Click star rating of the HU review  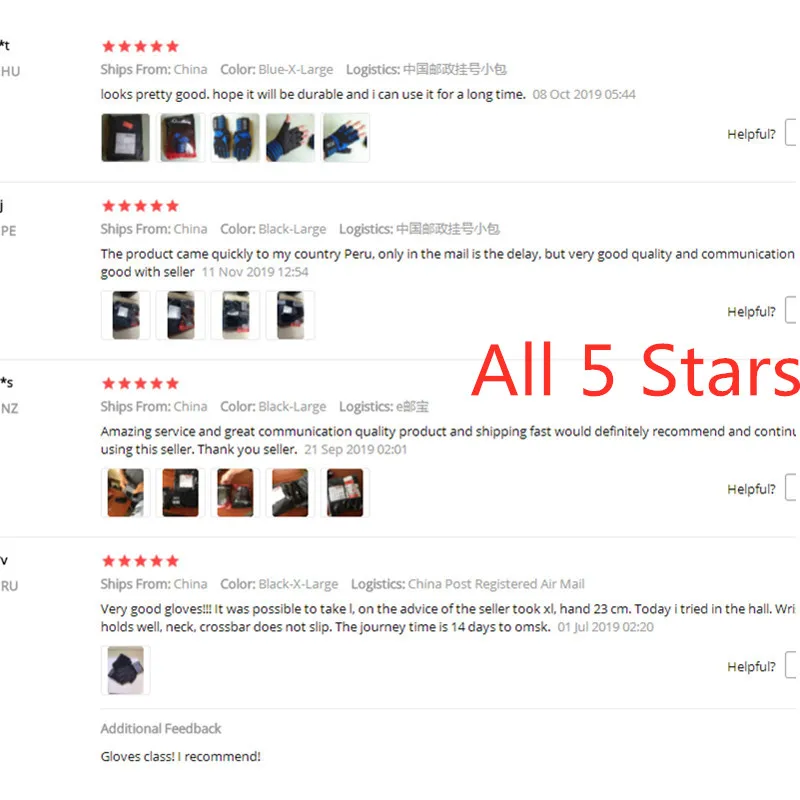click(140, 46)
